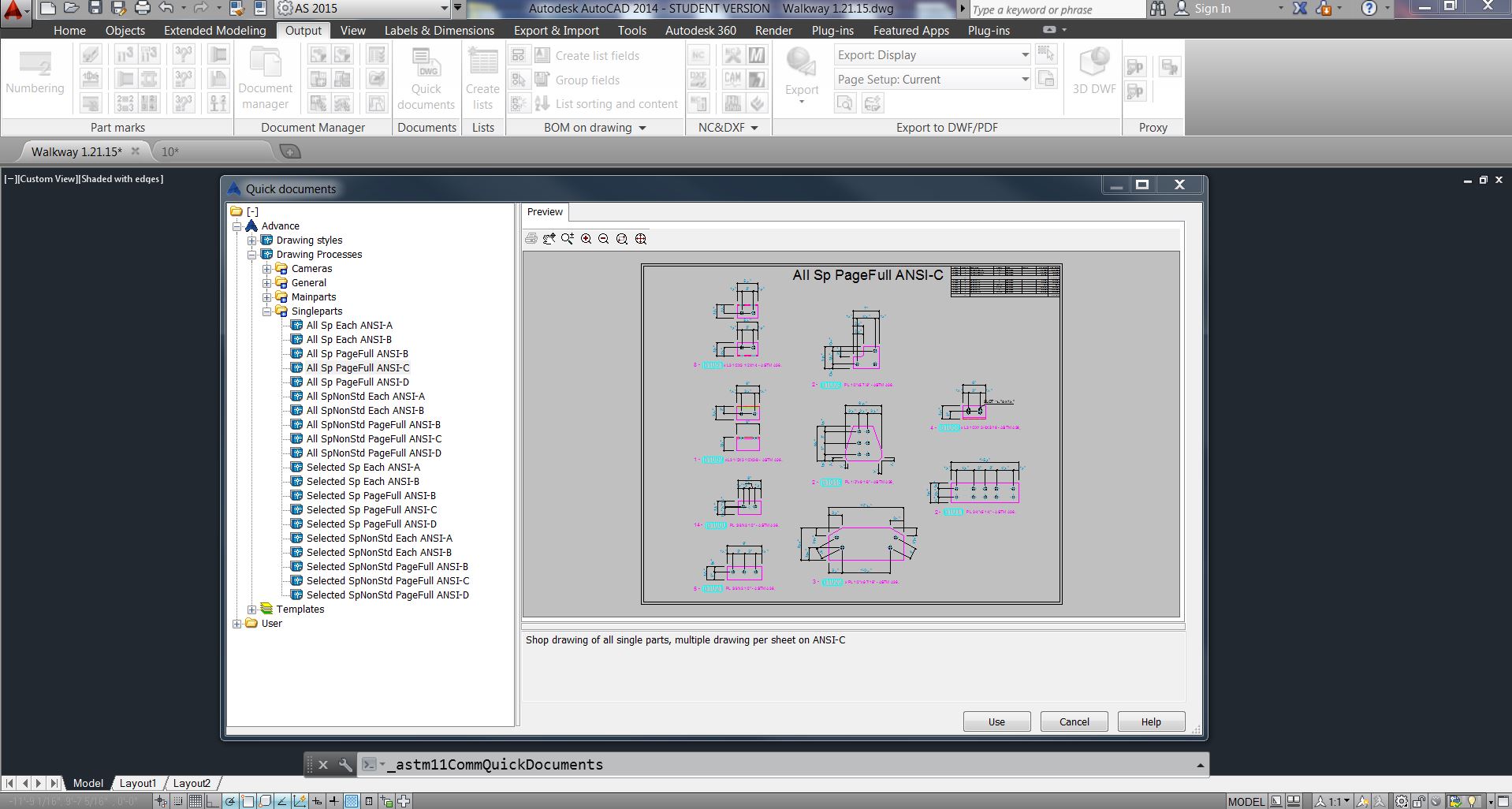Screen dimensions: 1512x809
Task: Switch to the Extended Modeling ribbon tab
Action: [214, 31]
